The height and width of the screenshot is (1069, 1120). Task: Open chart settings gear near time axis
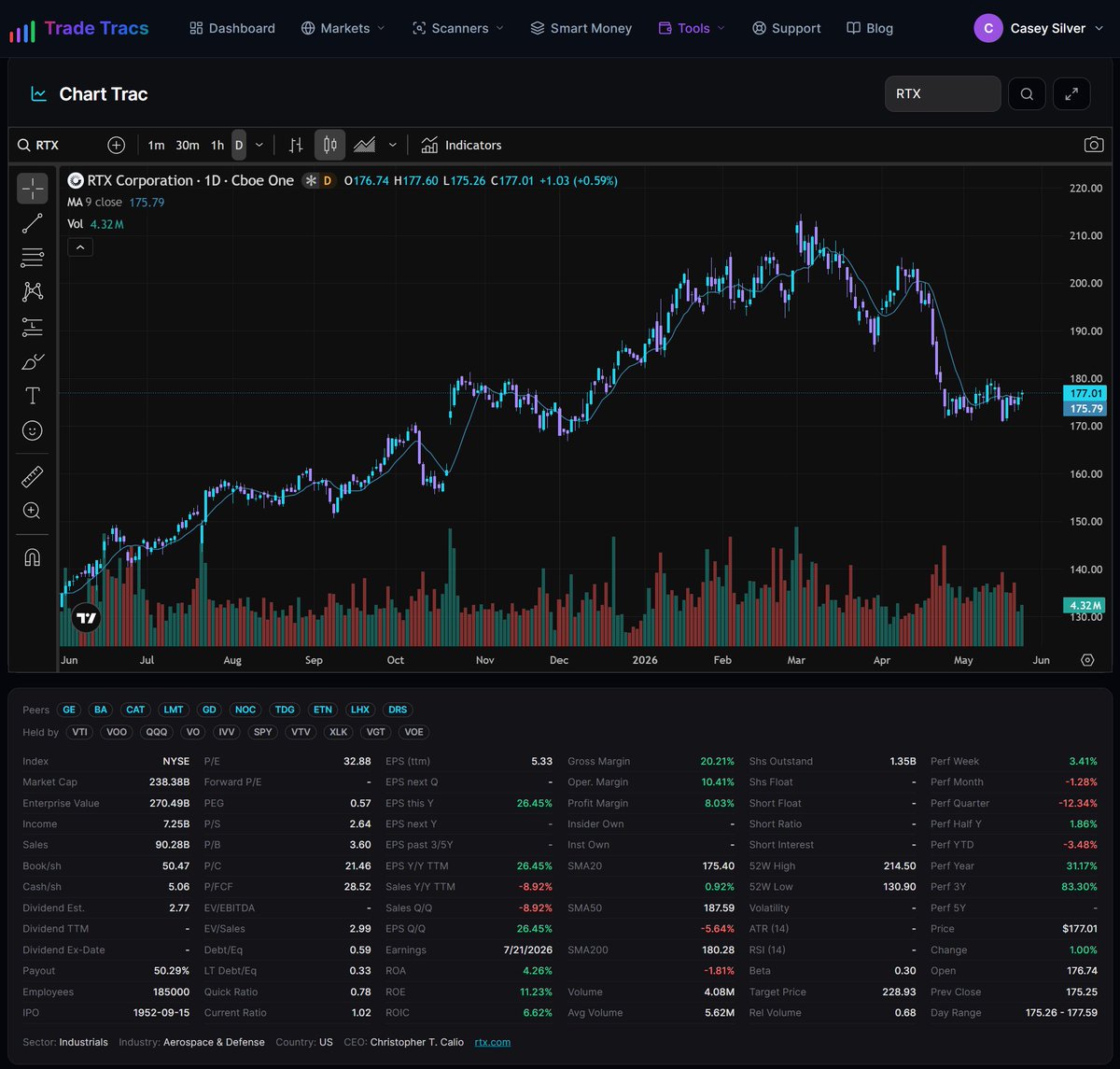point(1087,660)
